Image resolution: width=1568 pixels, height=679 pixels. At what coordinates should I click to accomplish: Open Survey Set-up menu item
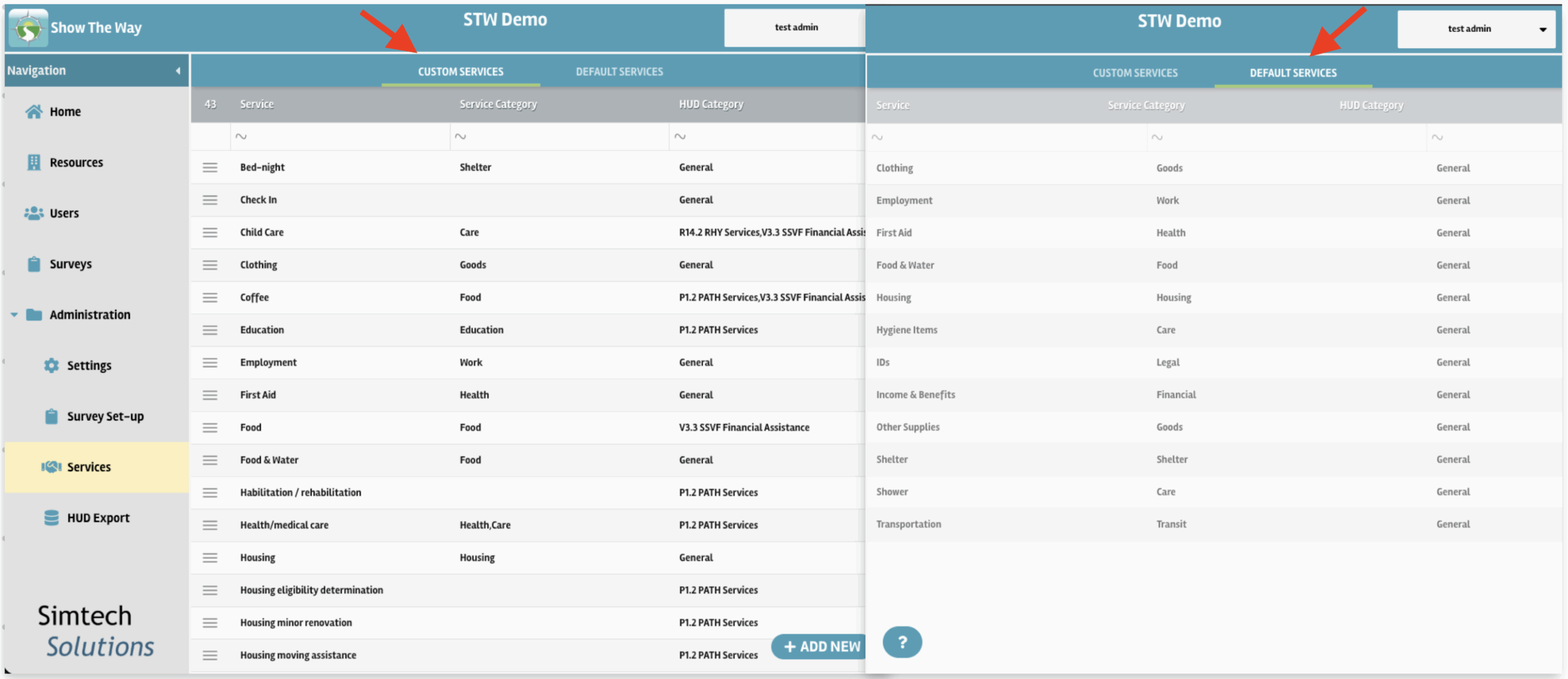pyautogui.click(x=105, y=417)
